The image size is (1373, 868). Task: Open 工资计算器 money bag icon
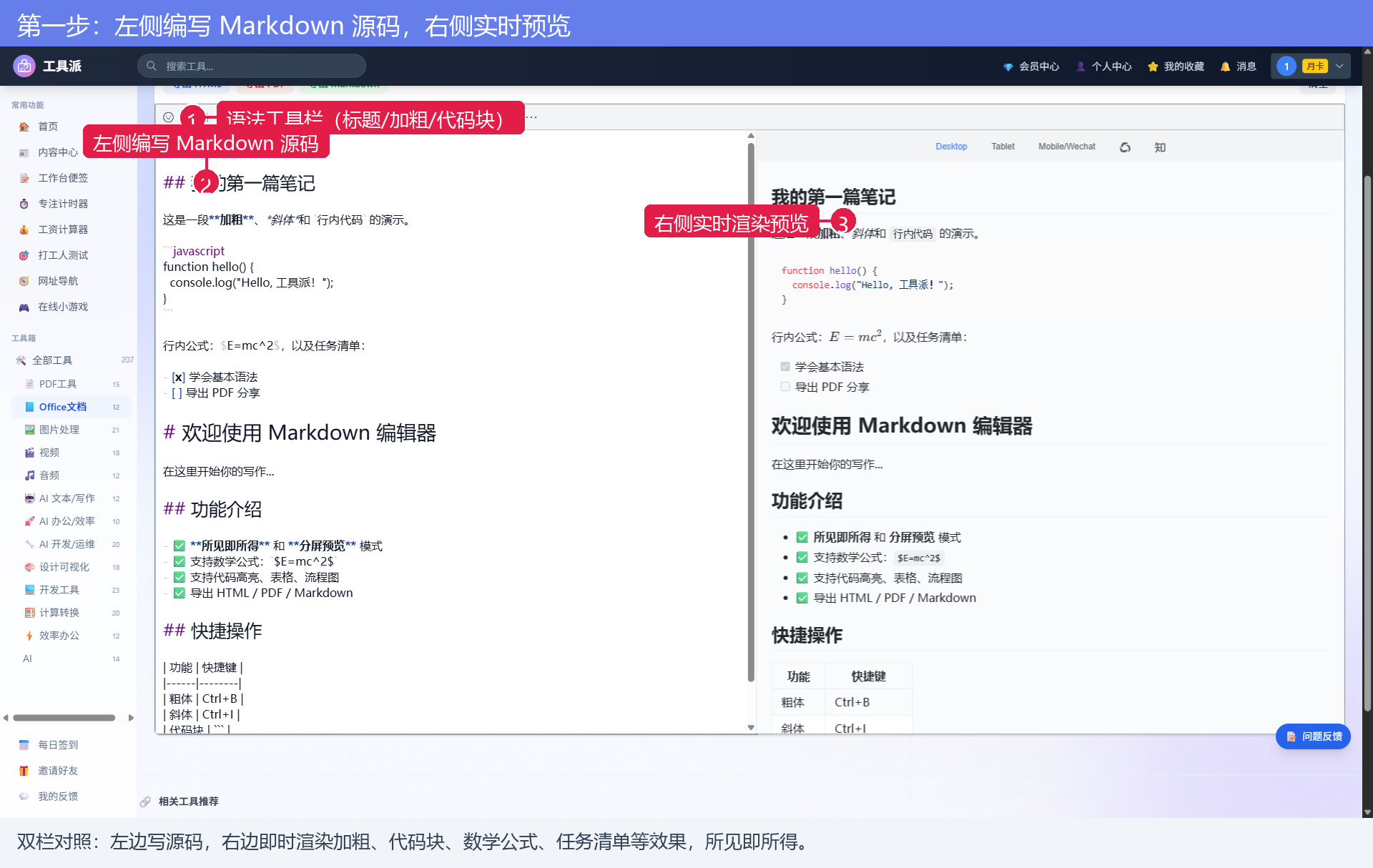pyautogui.click(x=24, y=230)
